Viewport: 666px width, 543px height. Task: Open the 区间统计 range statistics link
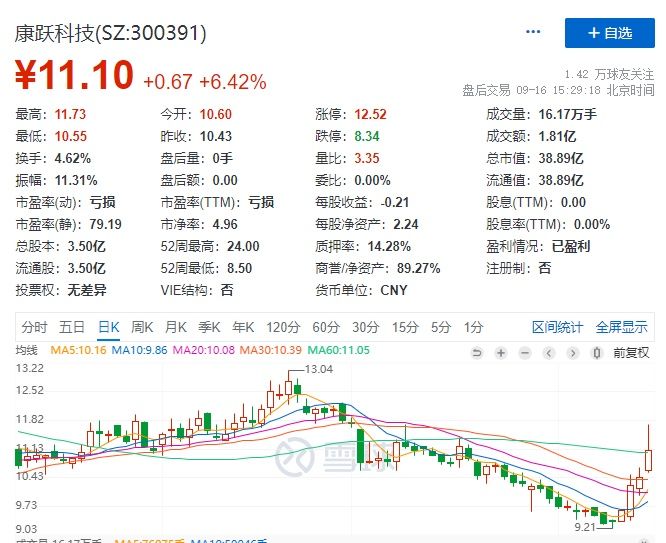[557, 327]
